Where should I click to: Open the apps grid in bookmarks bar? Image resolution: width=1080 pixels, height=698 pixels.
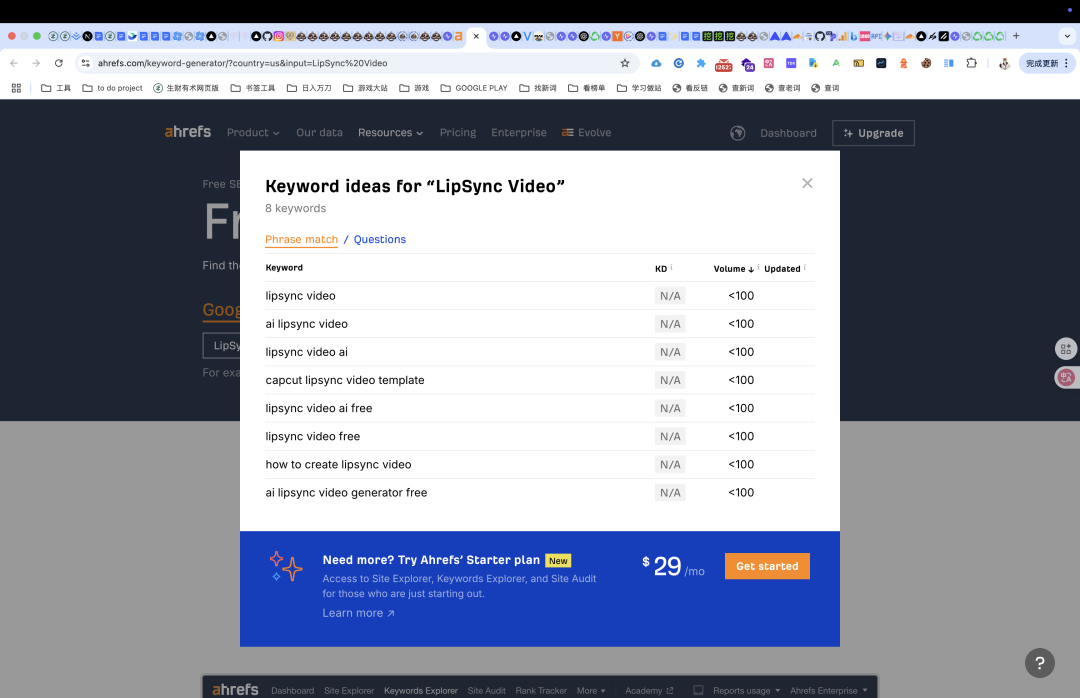pos(16,88)
